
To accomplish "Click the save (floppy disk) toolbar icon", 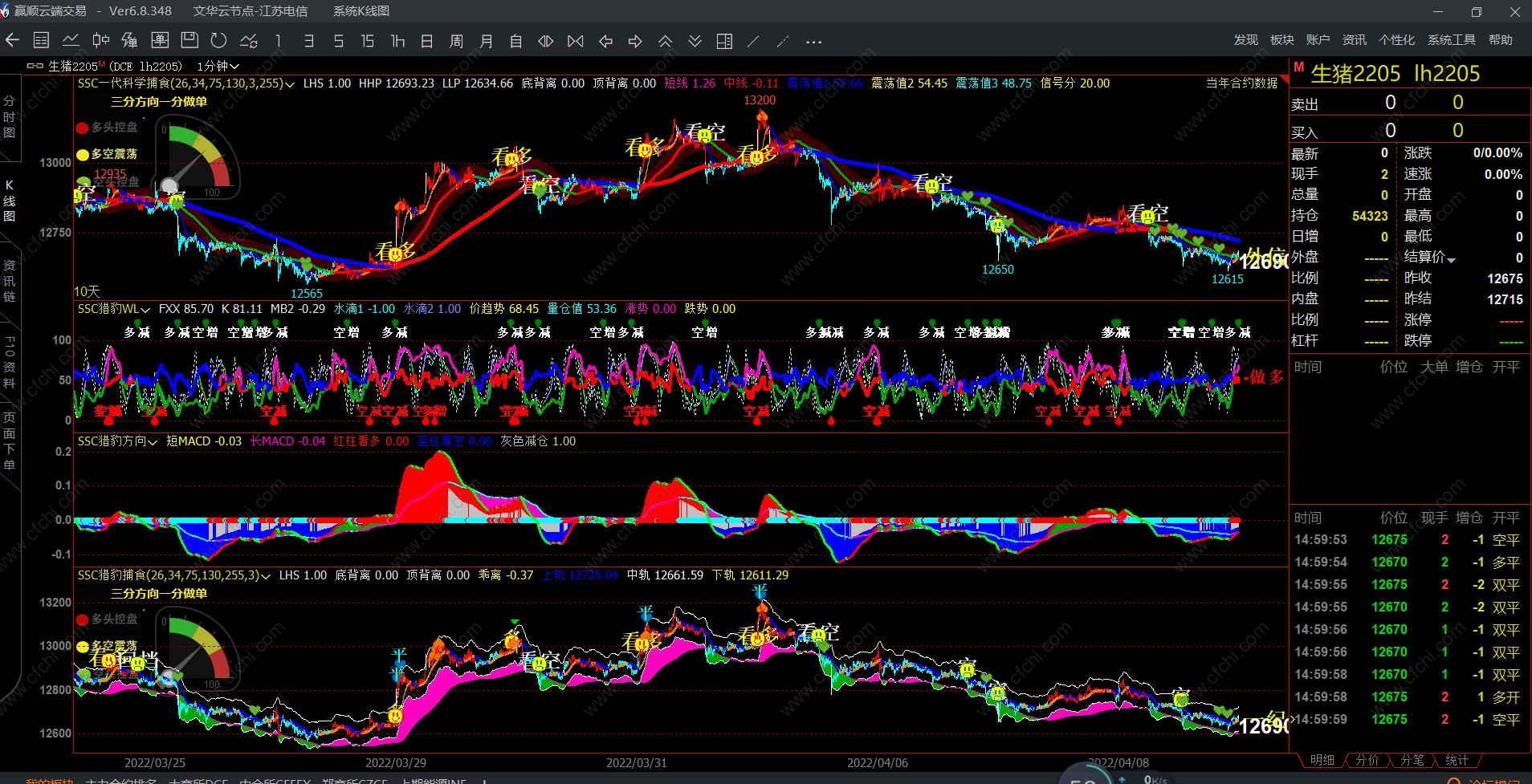I will point(189,41).
